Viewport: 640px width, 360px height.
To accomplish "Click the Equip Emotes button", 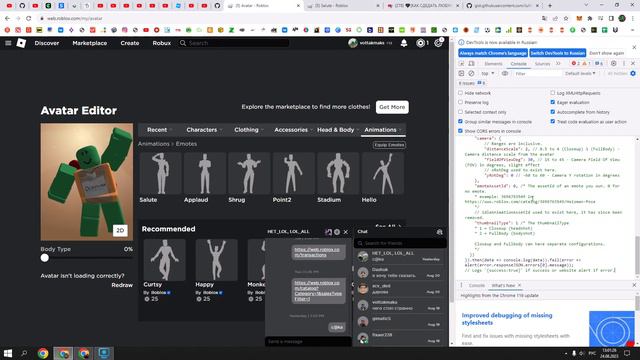I will (389, 145).
